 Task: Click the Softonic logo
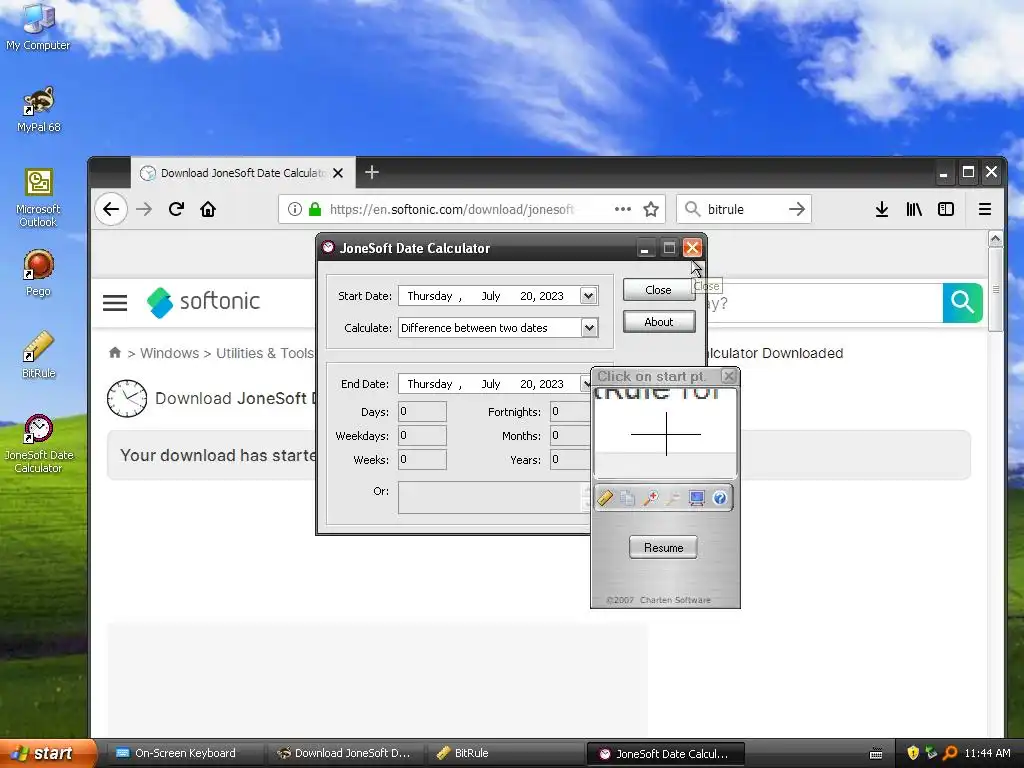[203, 302]
